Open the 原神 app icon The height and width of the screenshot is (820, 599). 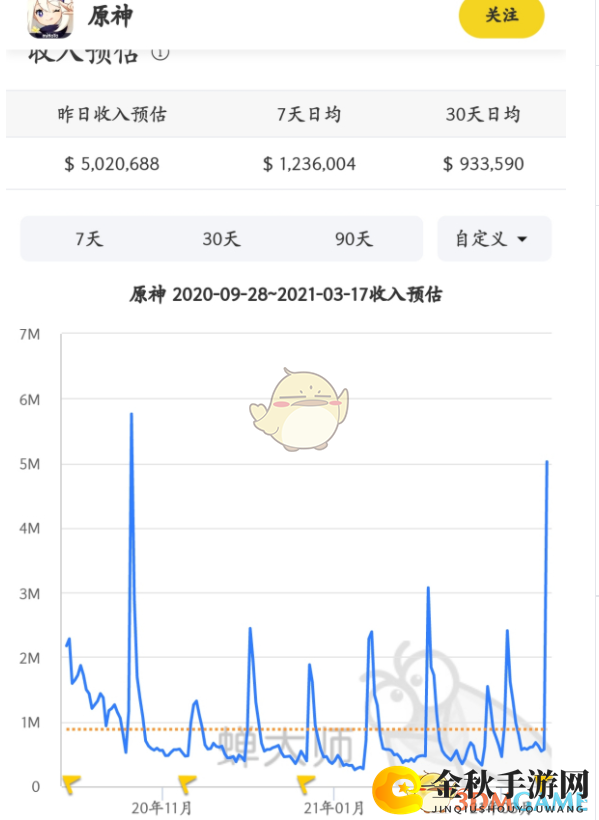pyautogui.click(x=50, y=19)
